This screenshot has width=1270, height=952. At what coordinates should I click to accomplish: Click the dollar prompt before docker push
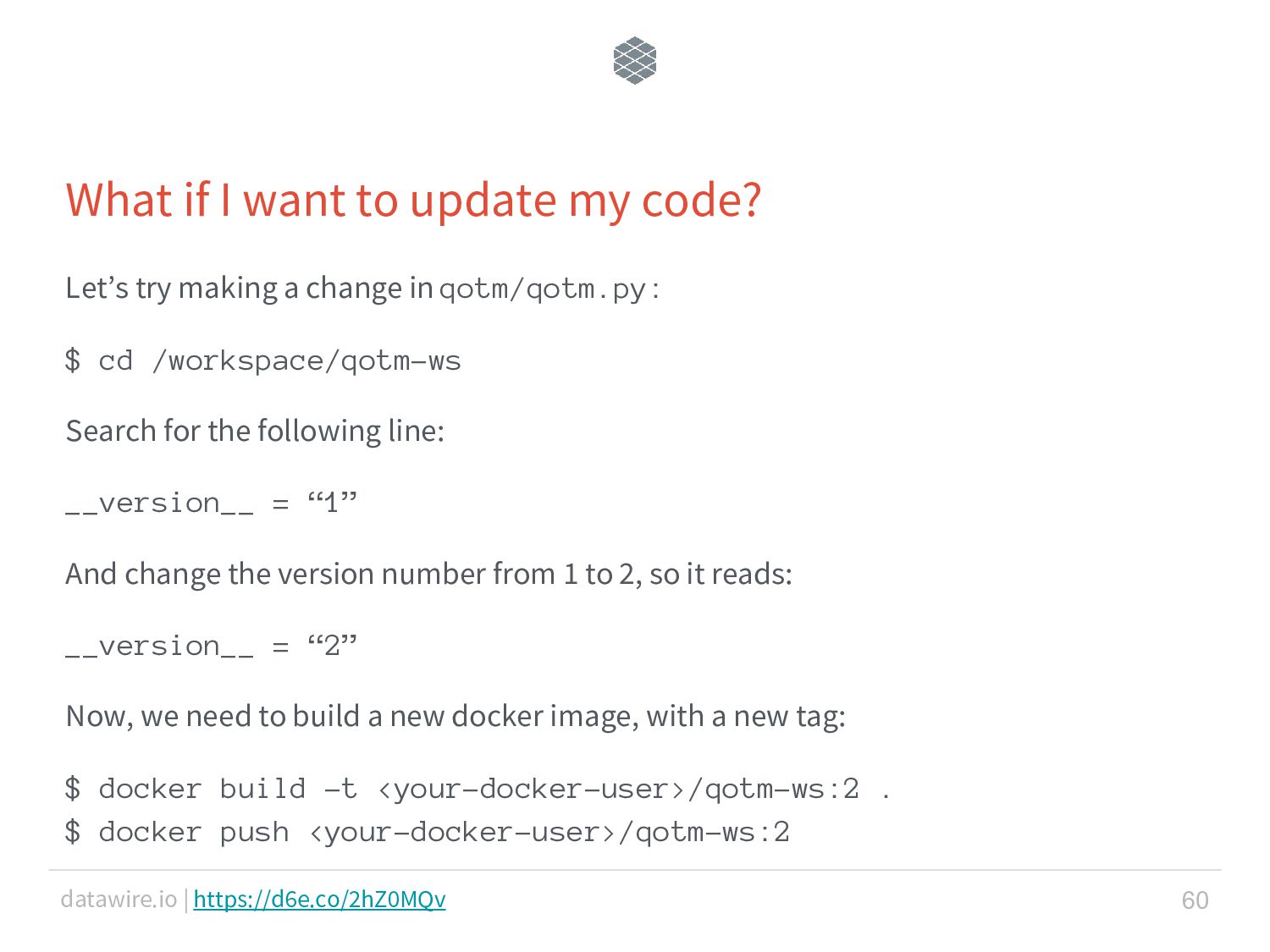coord(73,832)
